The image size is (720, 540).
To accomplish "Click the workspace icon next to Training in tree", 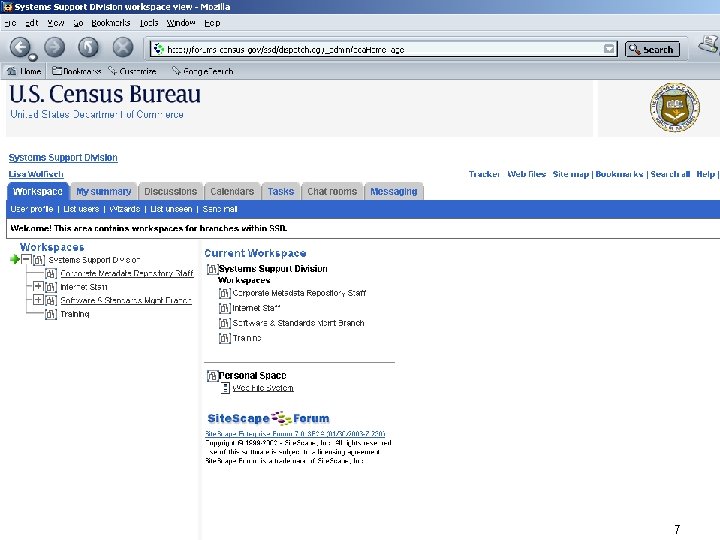I will pos(51,315).
